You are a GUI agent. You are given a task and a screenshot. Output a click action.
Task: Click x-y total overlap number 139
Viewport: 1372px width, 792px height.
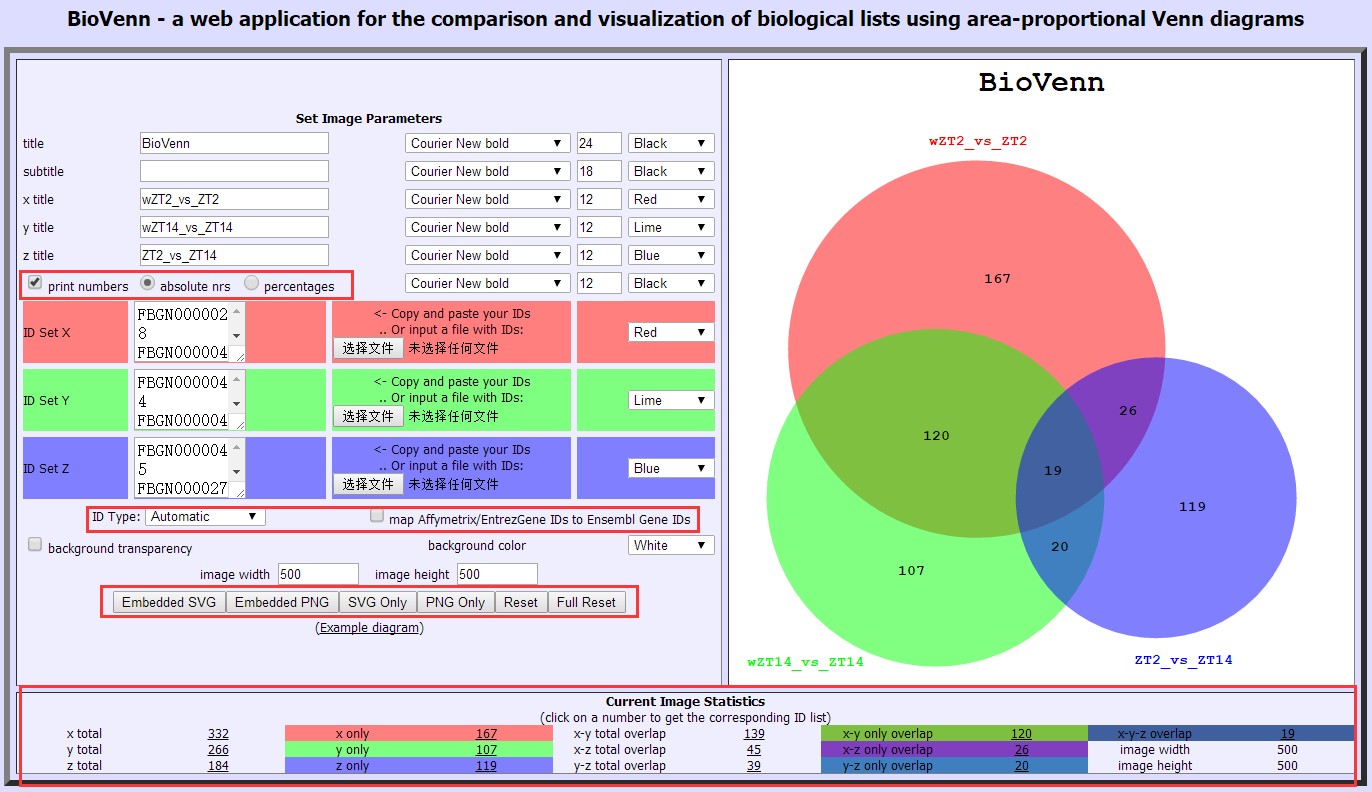click(x=754, y=734)
